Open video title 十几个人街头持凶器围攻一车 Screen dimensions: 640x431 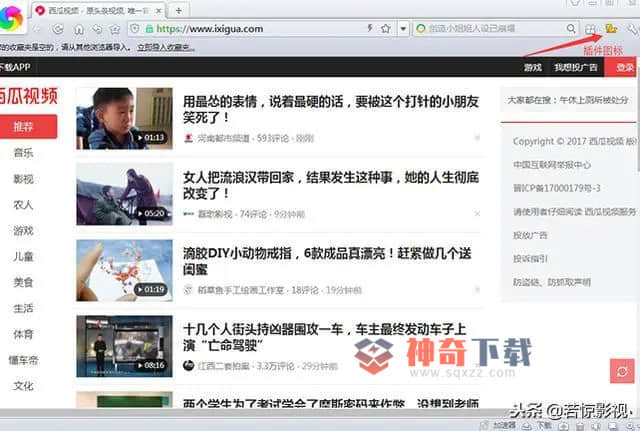point(324,337)
